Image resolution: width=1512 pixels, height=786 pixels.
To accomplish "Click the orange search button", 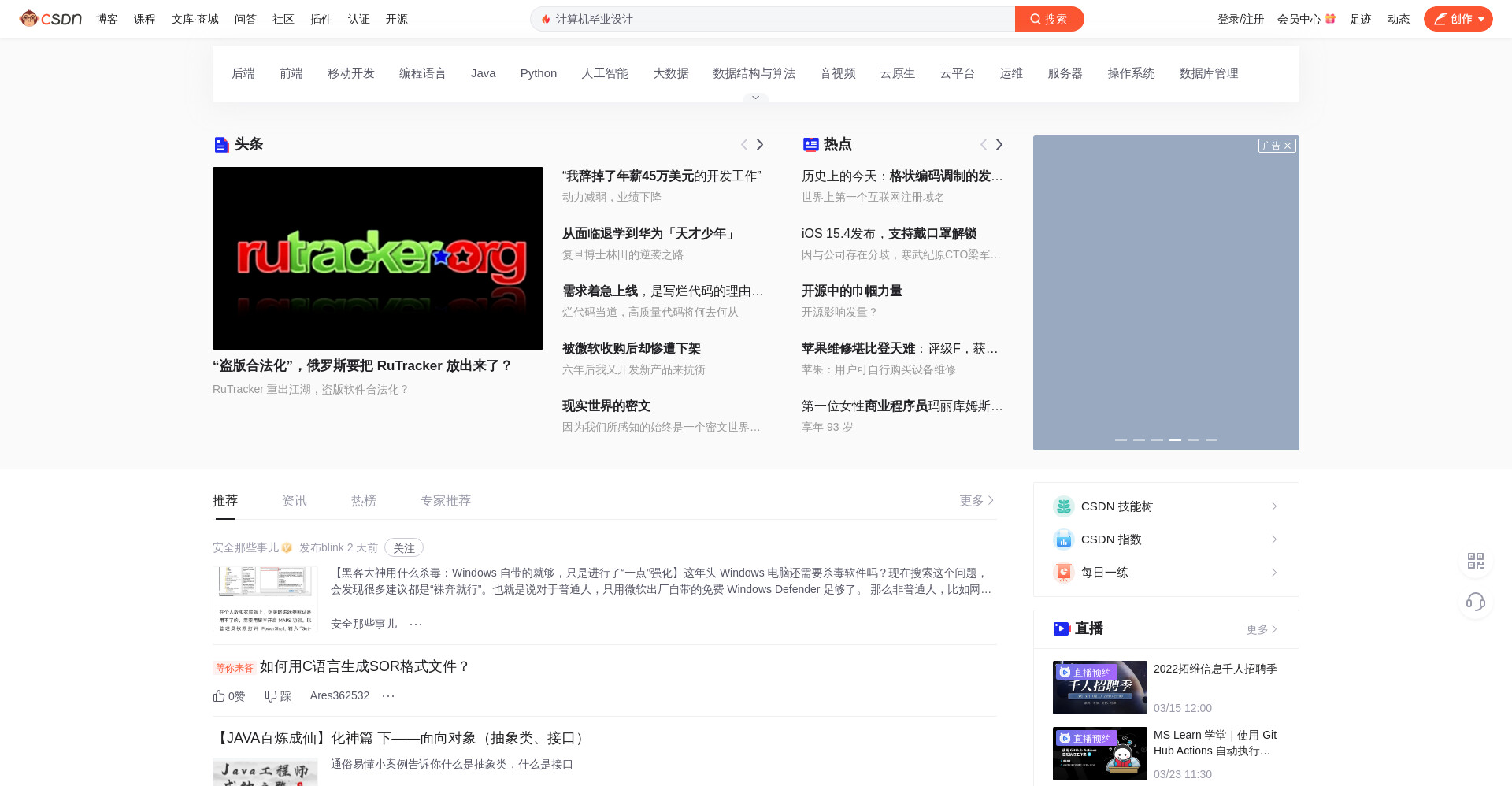I will tap(1049, 19).
